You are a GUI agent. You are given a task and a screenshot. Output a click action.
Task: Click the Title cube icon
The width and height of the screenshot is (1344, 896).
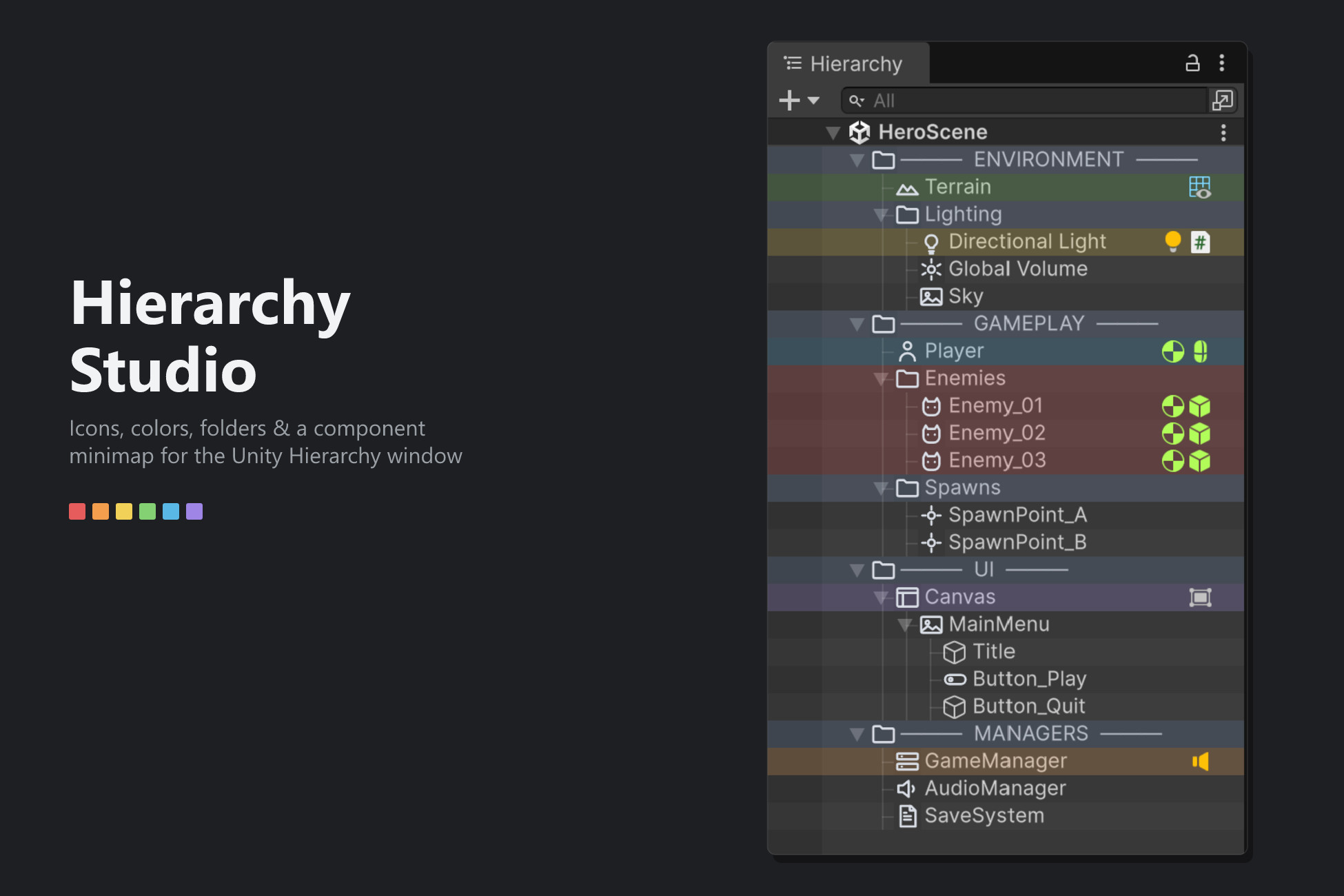tap(955, 652)
